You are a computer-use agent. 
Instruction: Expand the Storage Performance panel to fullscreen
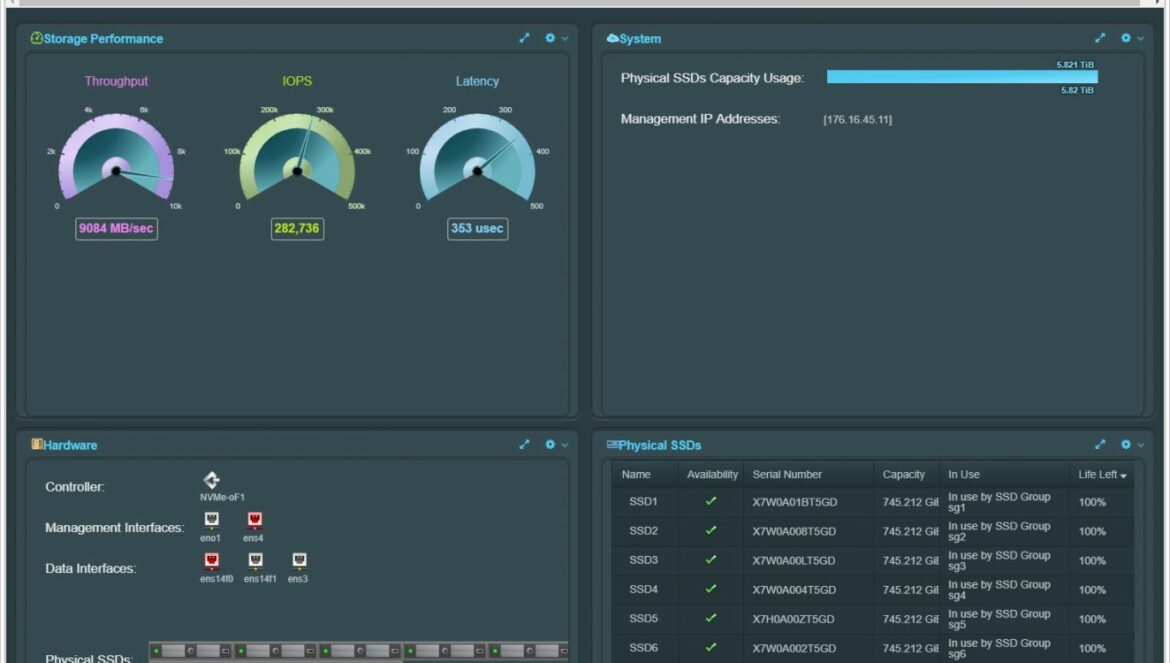[x=525, y=38]
